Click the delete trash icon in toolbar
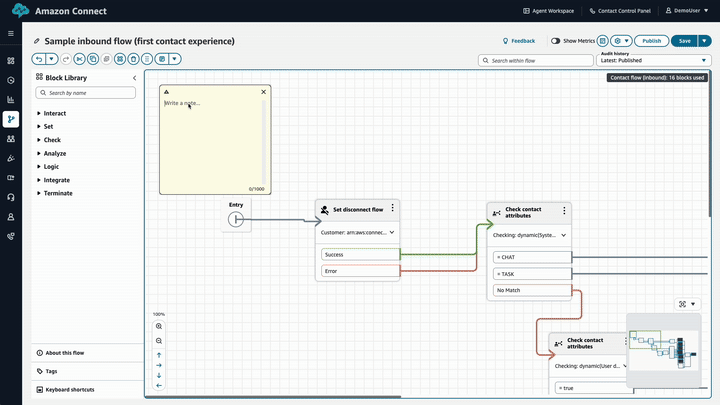 click(x=133, y=60)
